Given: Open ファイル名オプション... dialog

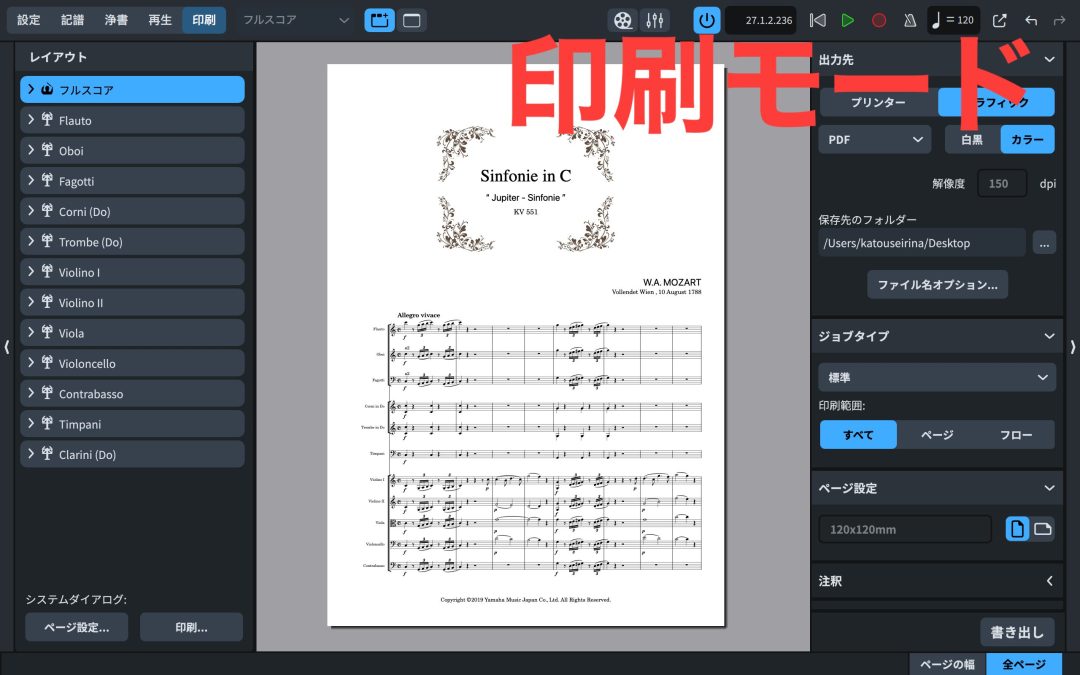Looking at the screenshot, I should [937, 285].
